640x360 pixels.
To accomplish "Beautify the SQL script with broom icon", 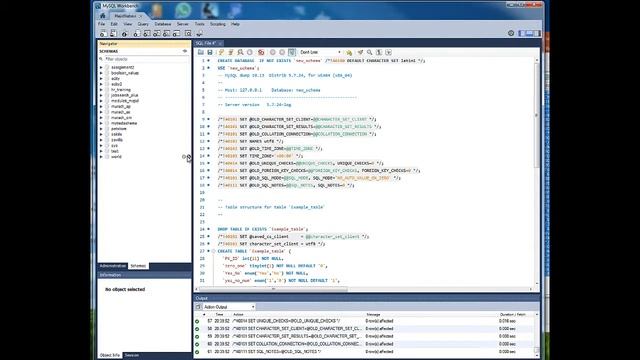I will click(360, 52).
